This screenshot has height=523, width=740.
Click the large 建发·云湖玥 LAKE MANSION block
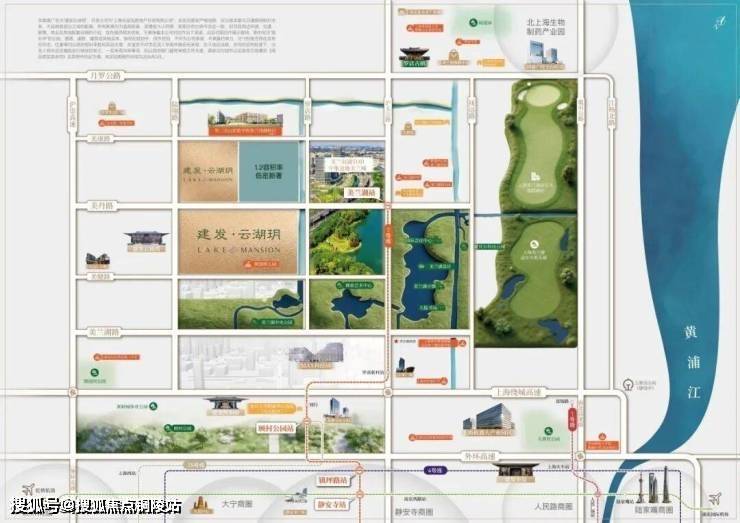(238, 242)
